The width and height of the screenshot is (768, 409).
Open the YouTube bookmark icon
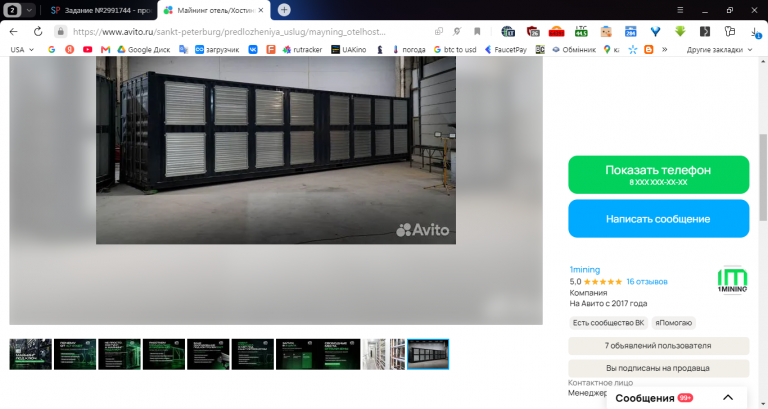[87, 49]
